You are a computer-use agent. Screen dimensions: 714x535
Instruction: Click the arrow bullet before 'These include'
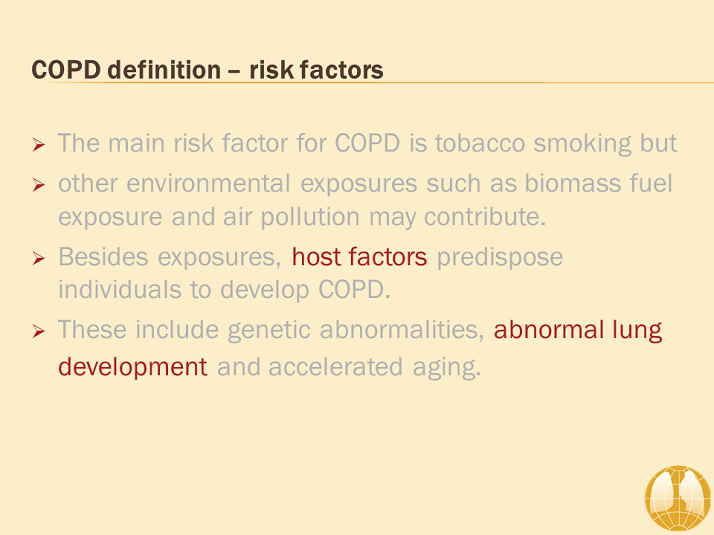39,331
